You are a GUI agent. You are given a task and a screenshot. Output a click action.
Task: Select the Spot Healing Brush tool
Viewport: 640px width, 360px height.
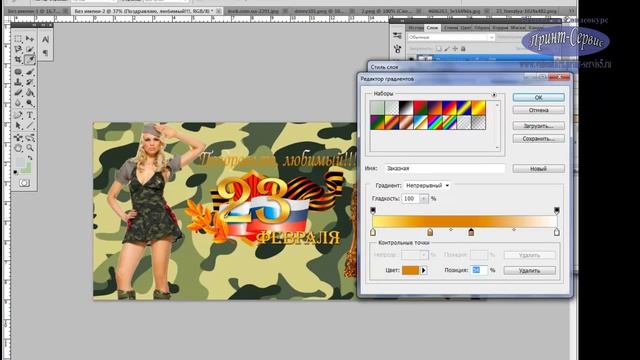(x=18, y=72)
